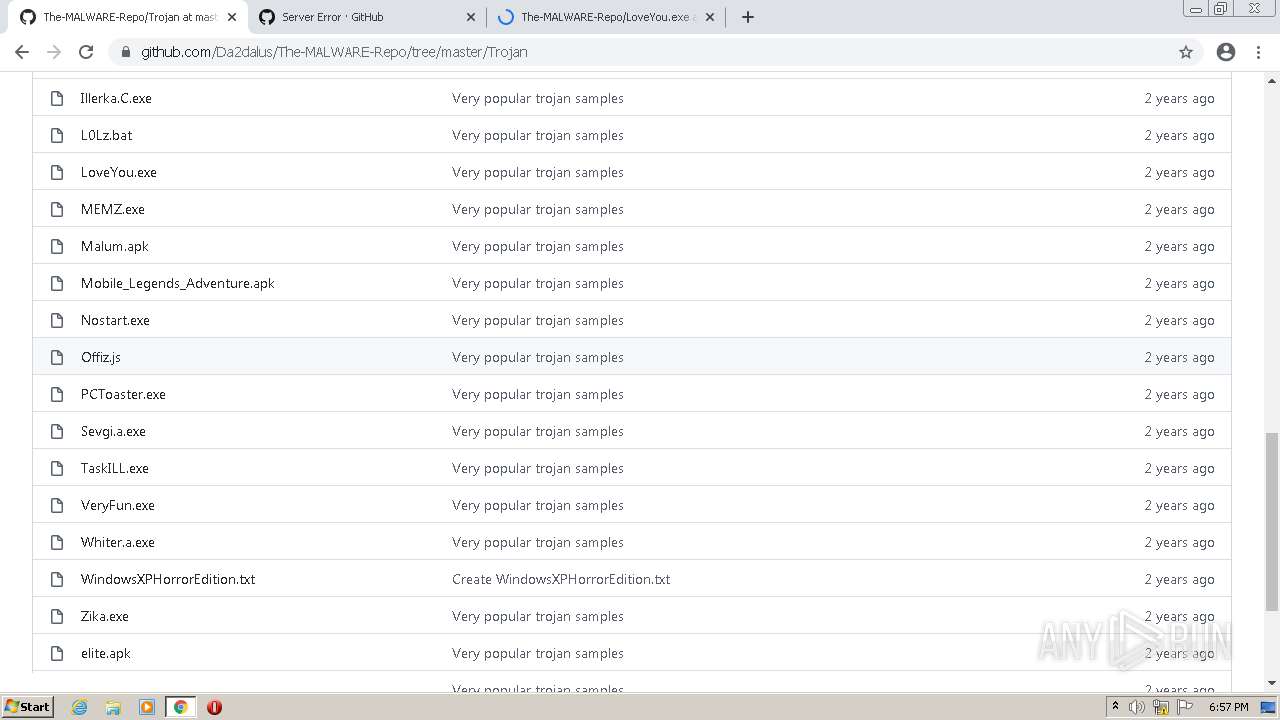Close the LoveYou.exe tab
The image size is (1280, 720).
710,17
